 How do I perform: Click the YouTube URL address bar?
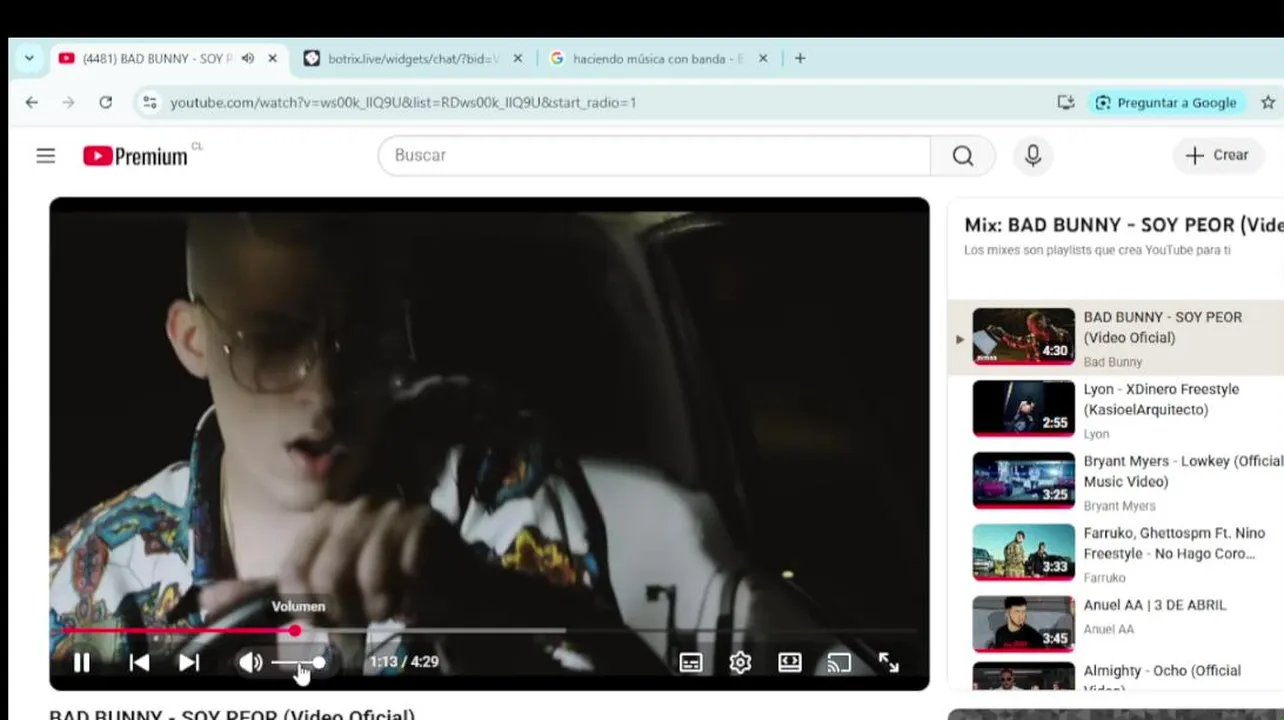click(x=403, y=102)
